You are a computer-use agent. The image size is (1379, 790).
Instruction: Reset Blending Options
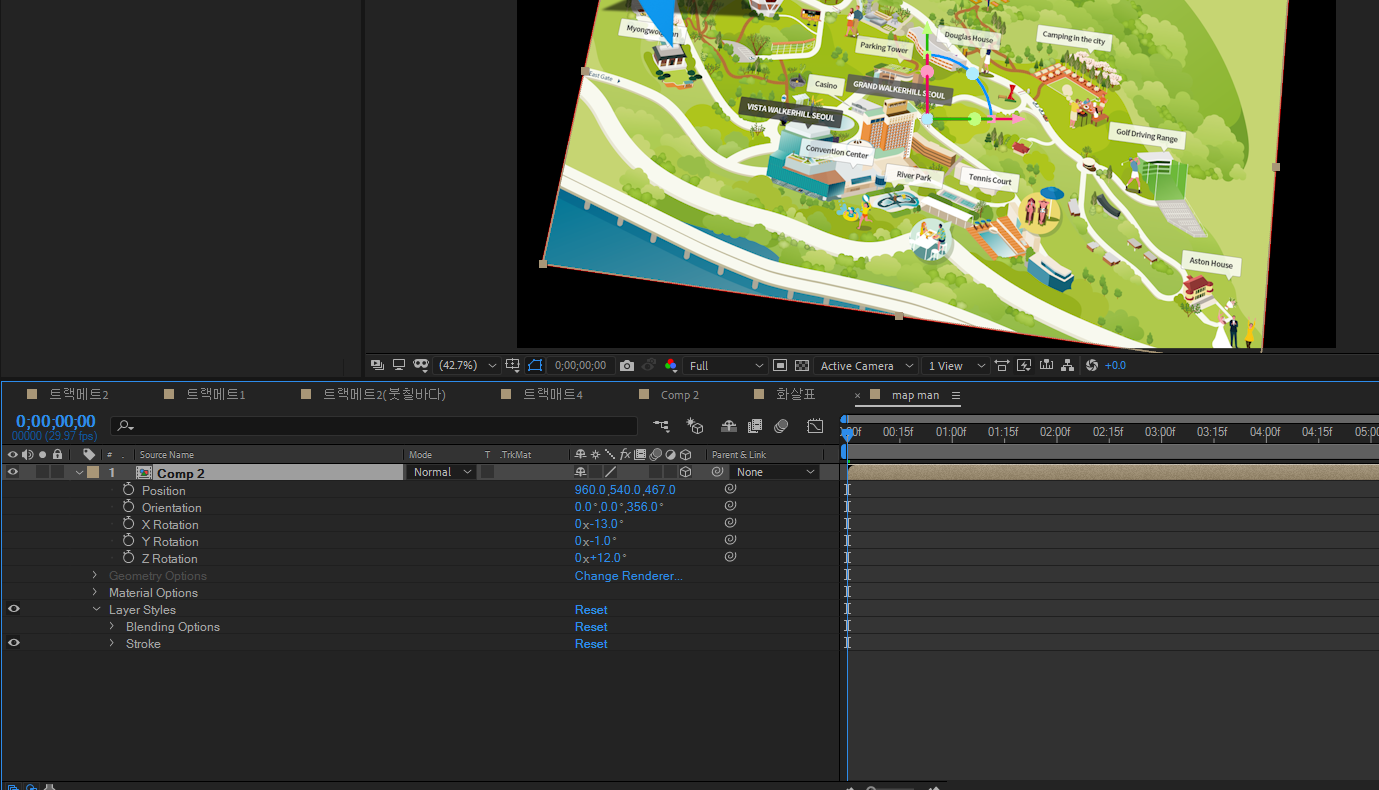(591, 627)
